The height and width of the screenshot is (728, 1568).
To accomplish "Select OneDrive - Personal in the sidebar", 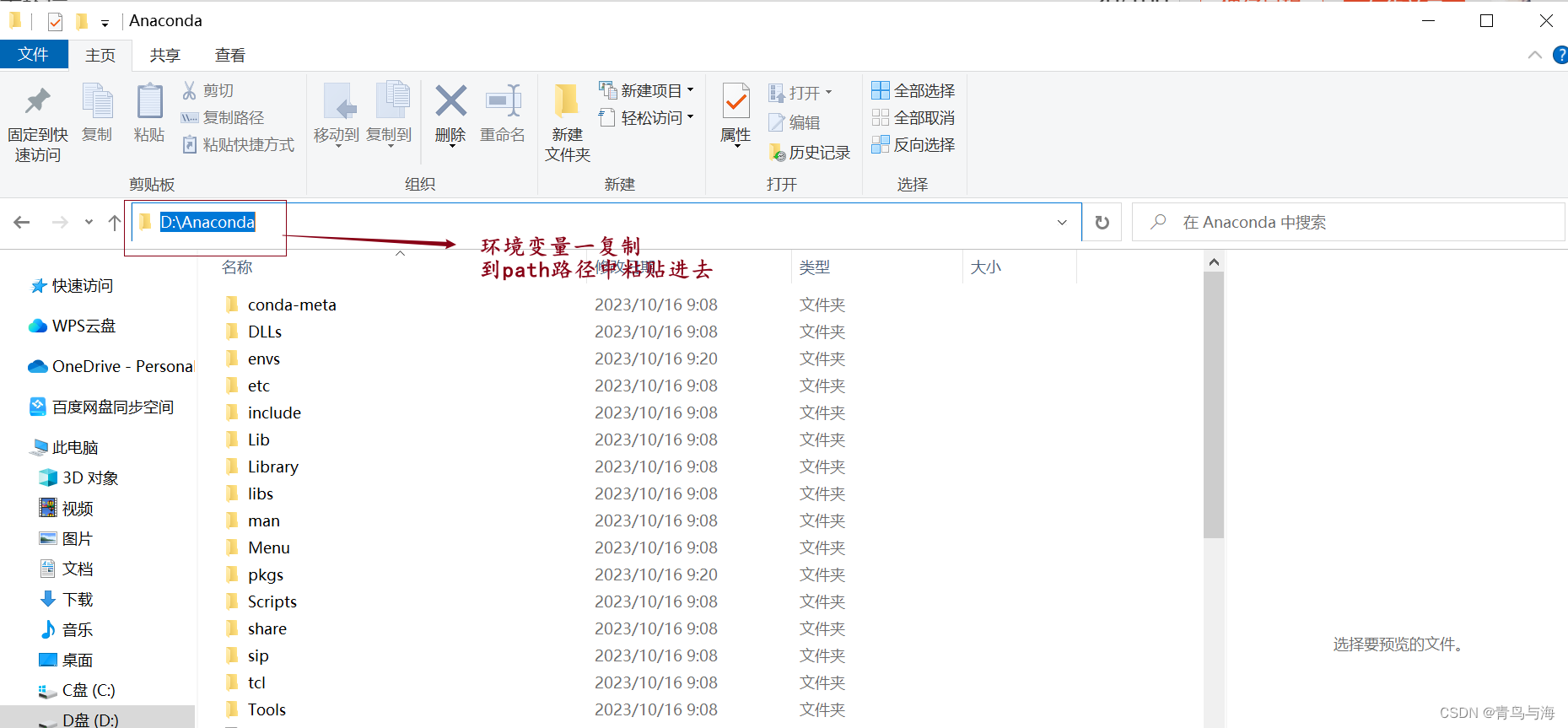I will pos(111,366).
